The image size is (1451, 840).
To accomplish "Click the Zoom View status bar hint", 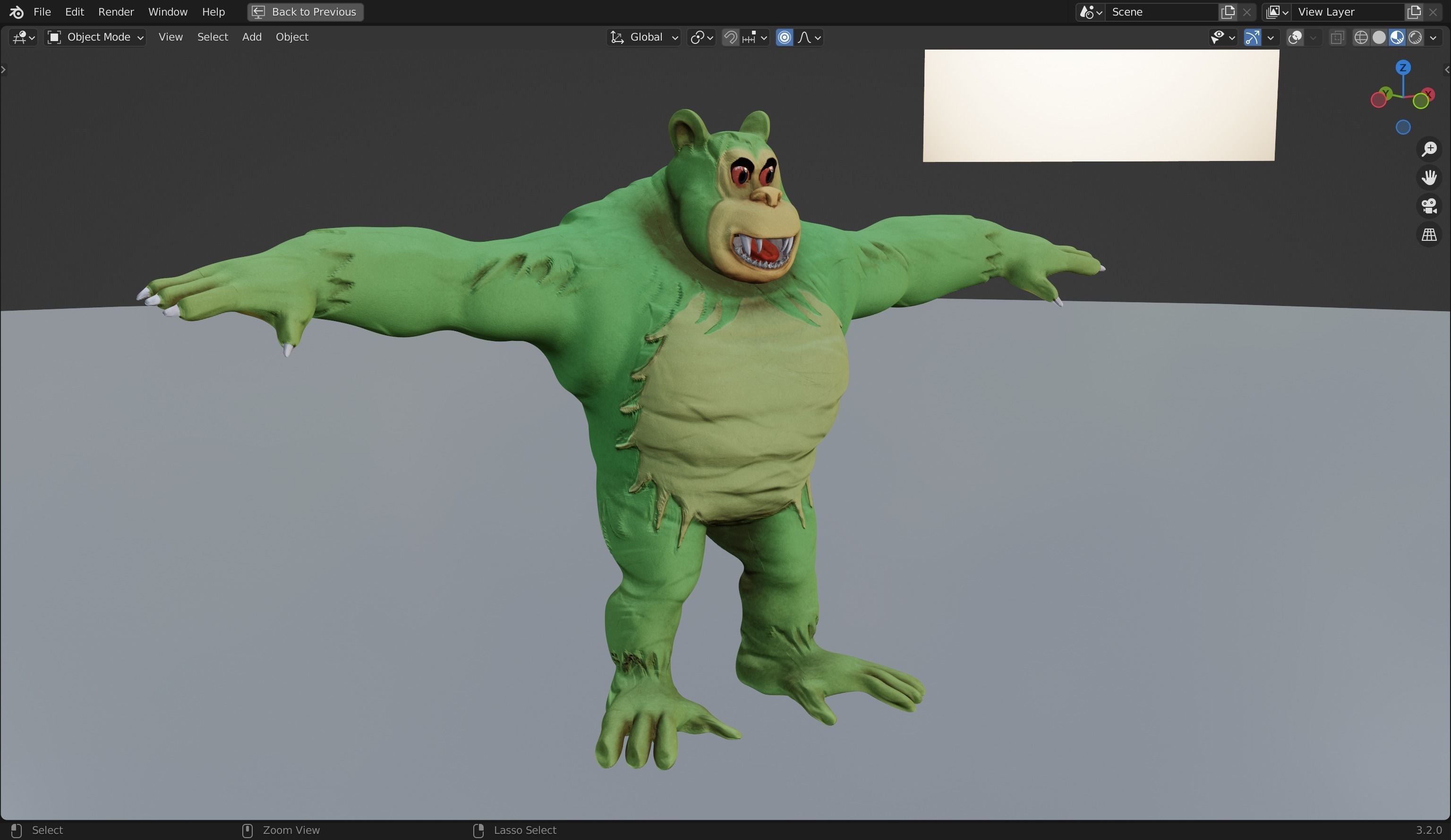I will 291,830.
